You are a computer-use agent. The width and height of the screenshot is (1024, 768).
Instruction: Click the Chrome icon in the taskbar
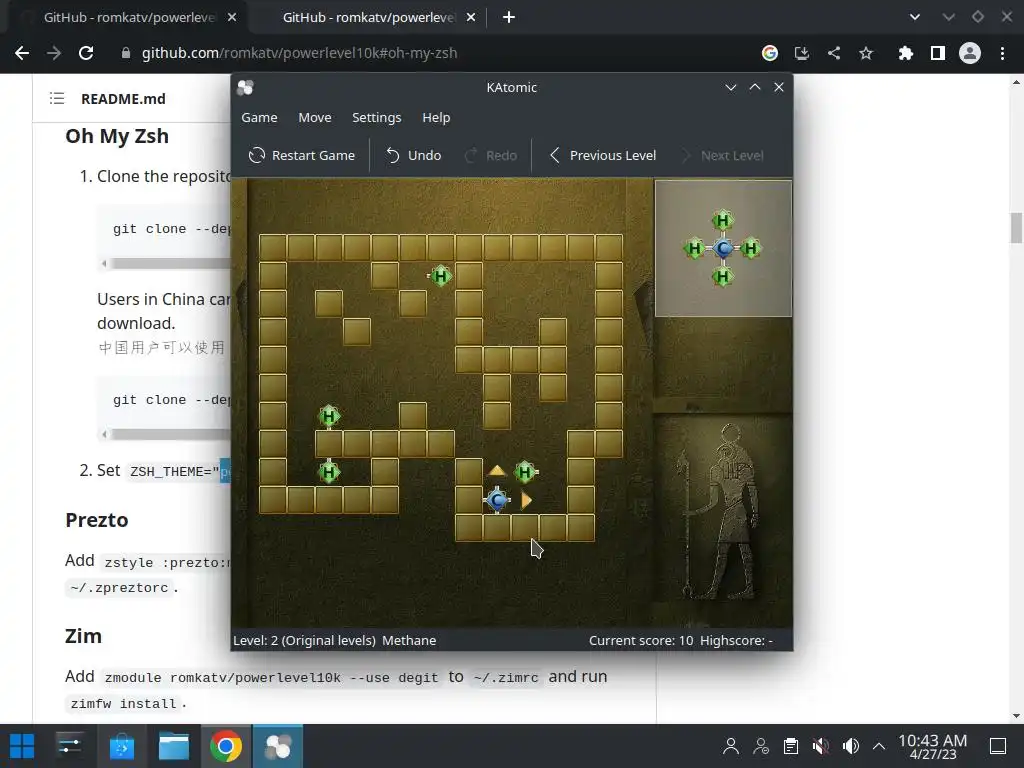[x=226, y=746]
